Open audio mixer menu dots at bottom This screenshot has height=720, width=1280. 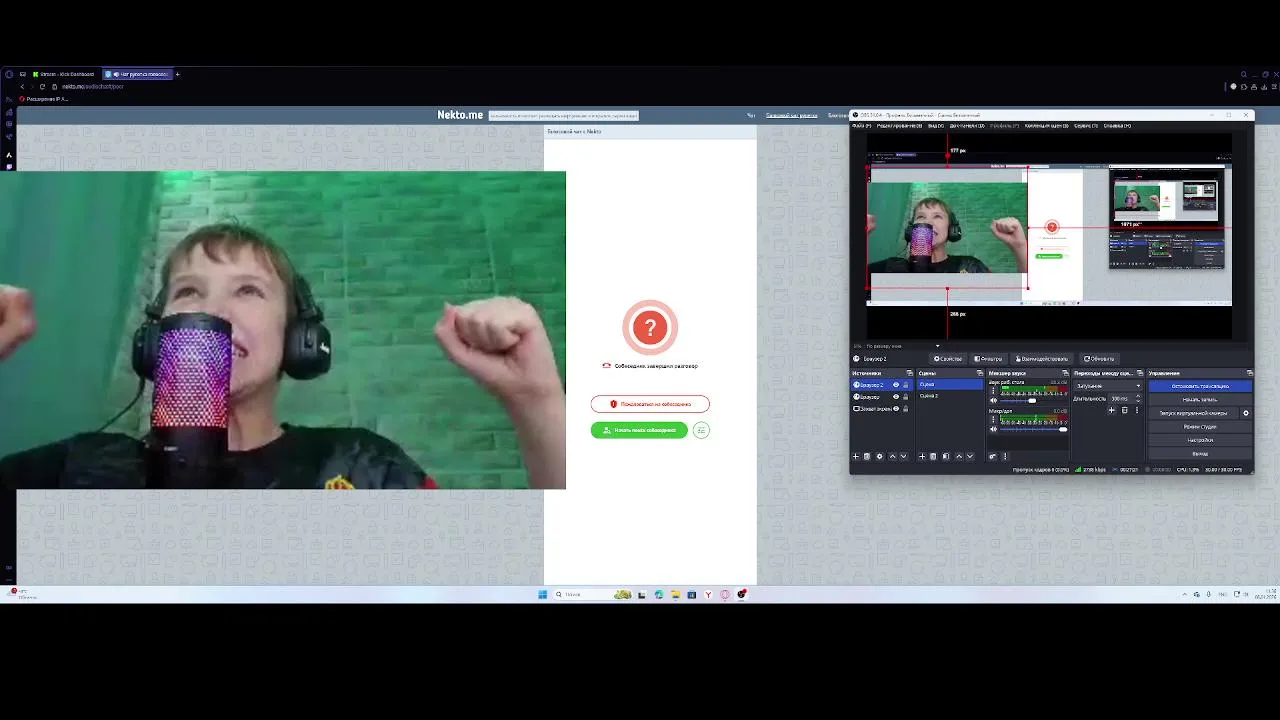tap(1005, 456)
